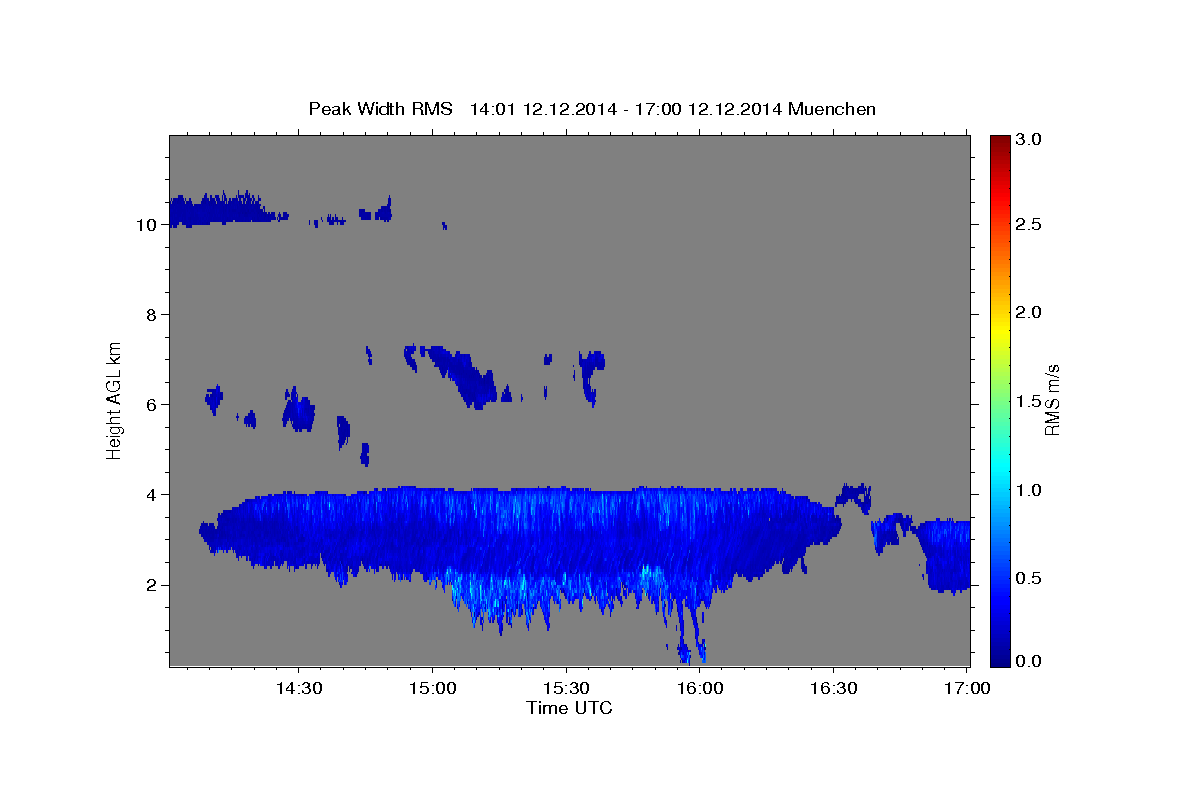Click the yellow region of the colorbar
This screenshot has width=1200, height=800.
[x=1000, y=312]
